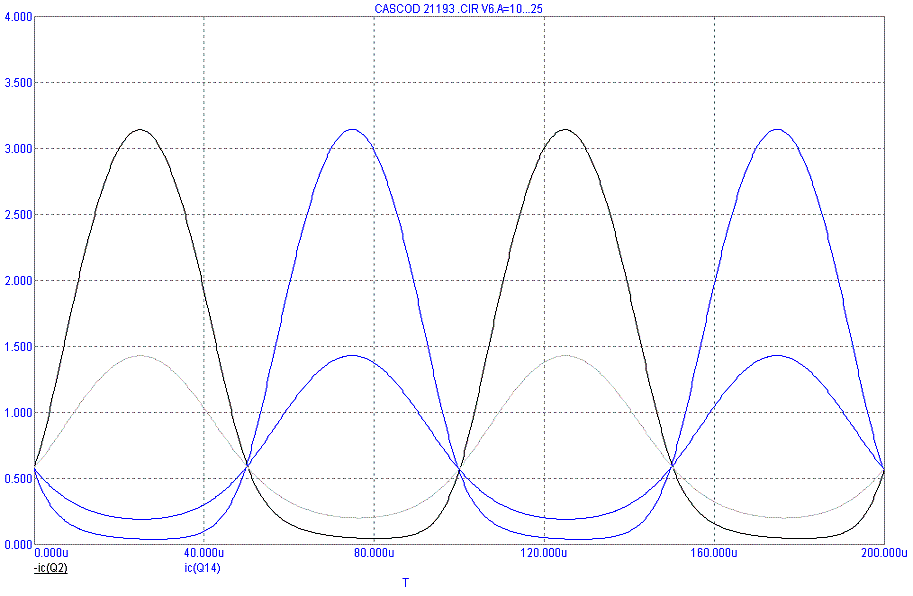This screenshot has height=596, width=913.
Task: Click the 160.000u time axis label
Action: (714, 553)
